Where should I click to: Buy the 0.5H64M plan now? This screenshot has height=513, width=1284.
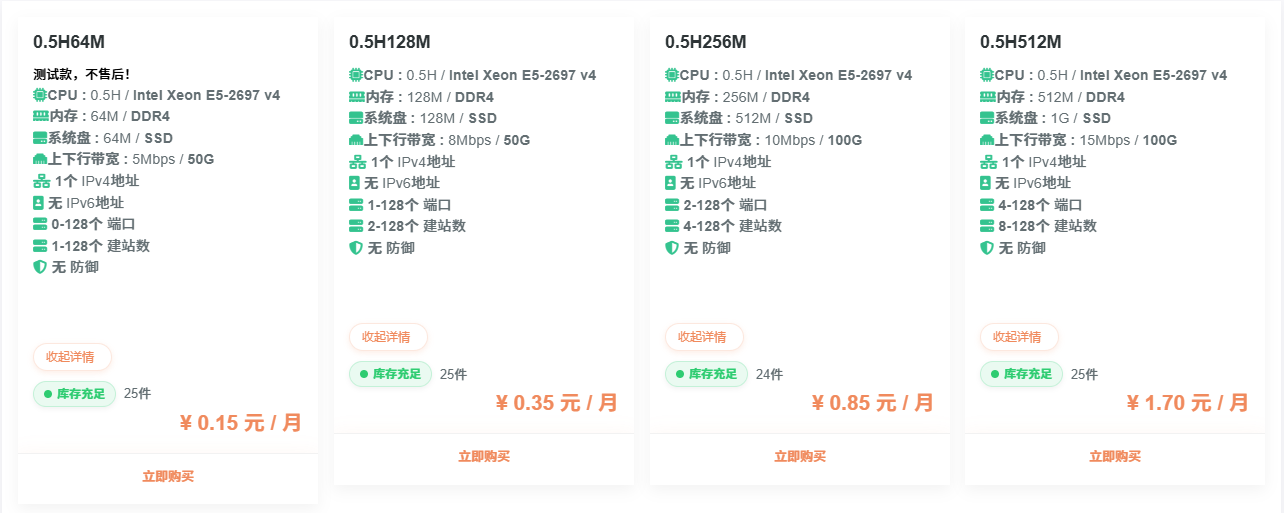[168, 476]
